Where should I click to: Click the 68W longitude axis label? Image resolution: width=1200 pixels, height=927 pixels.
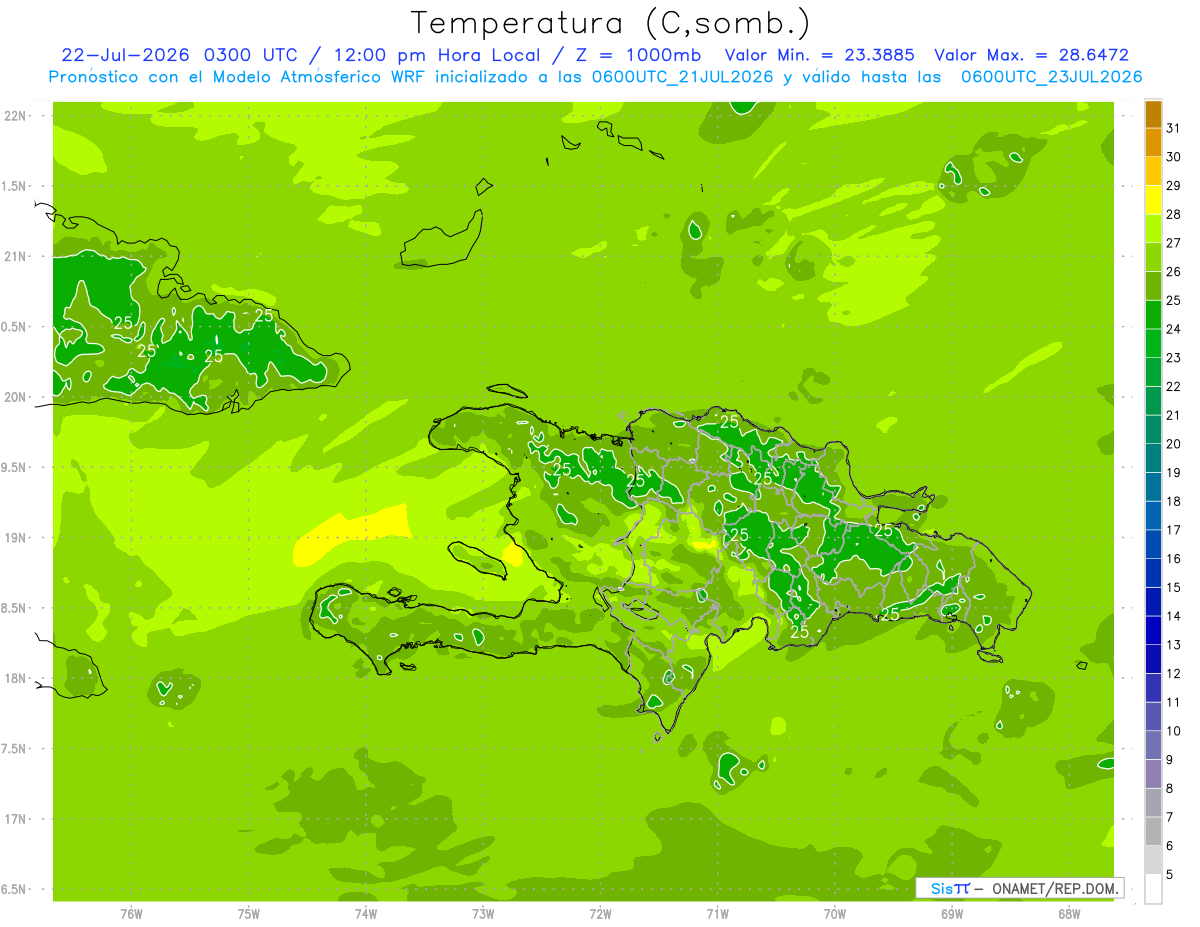tap(1069, 913)
